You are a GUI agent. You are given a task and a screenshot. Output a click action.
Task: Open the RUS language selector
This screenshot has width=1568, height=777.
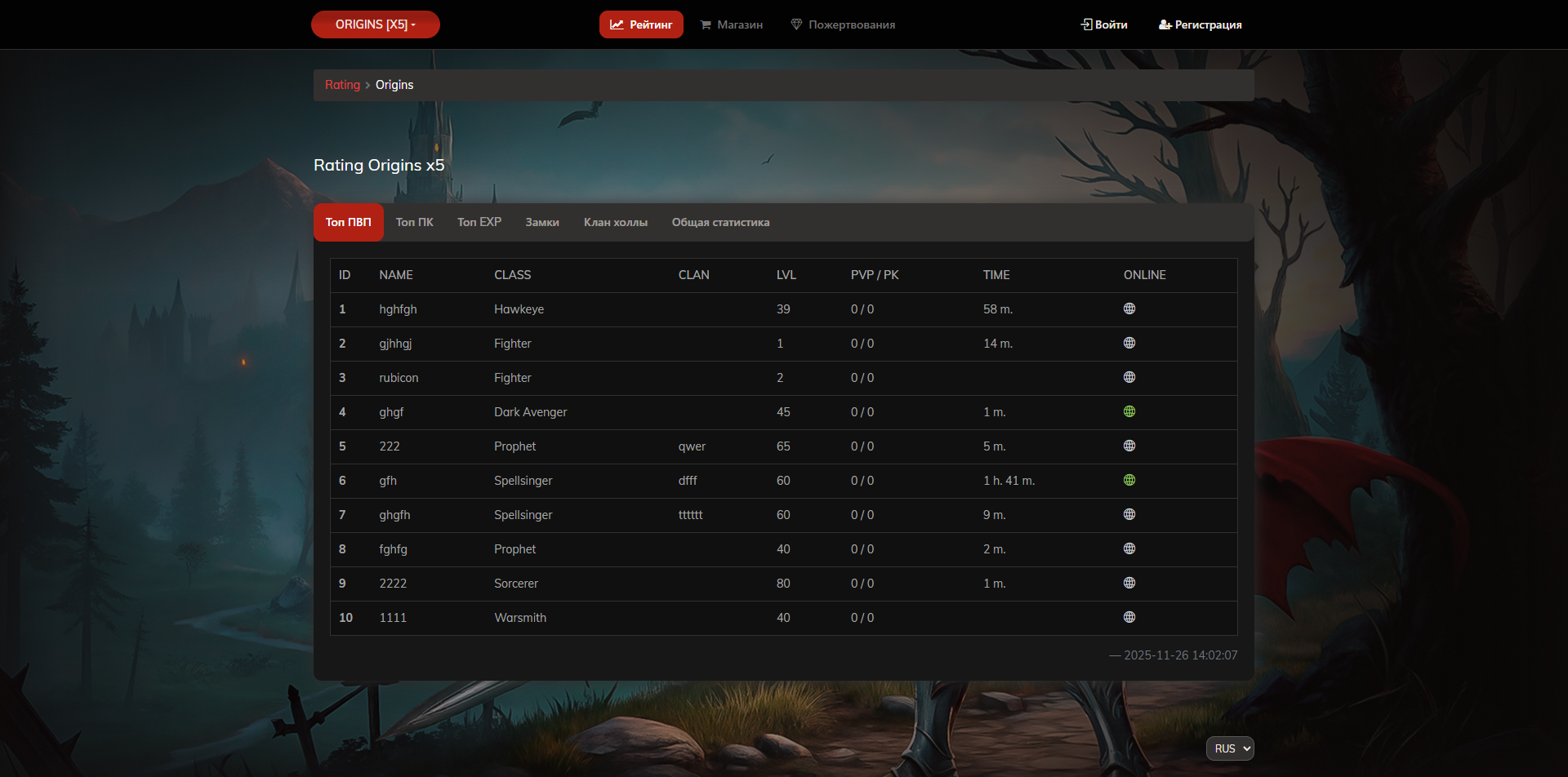1230,748
